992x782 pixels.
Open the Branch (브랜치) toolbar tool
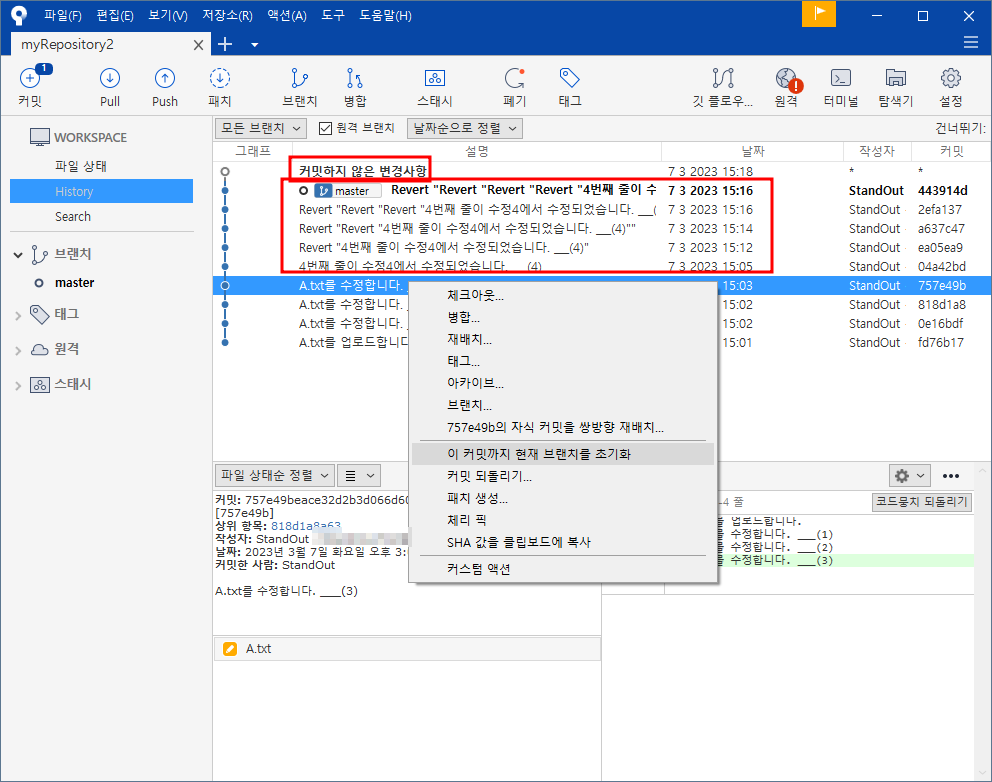pos(299,87)
